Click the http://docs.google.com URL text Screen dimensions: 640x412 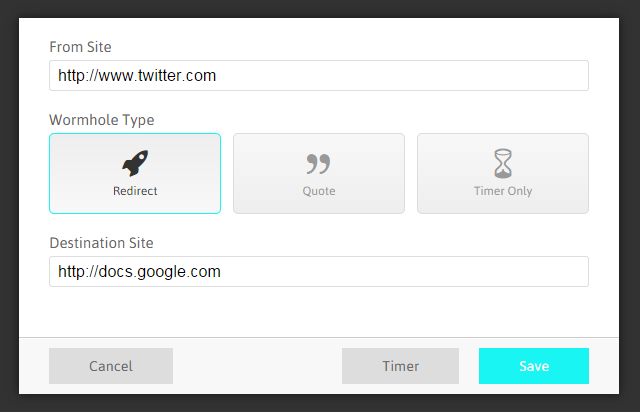(x=139, y=272)
